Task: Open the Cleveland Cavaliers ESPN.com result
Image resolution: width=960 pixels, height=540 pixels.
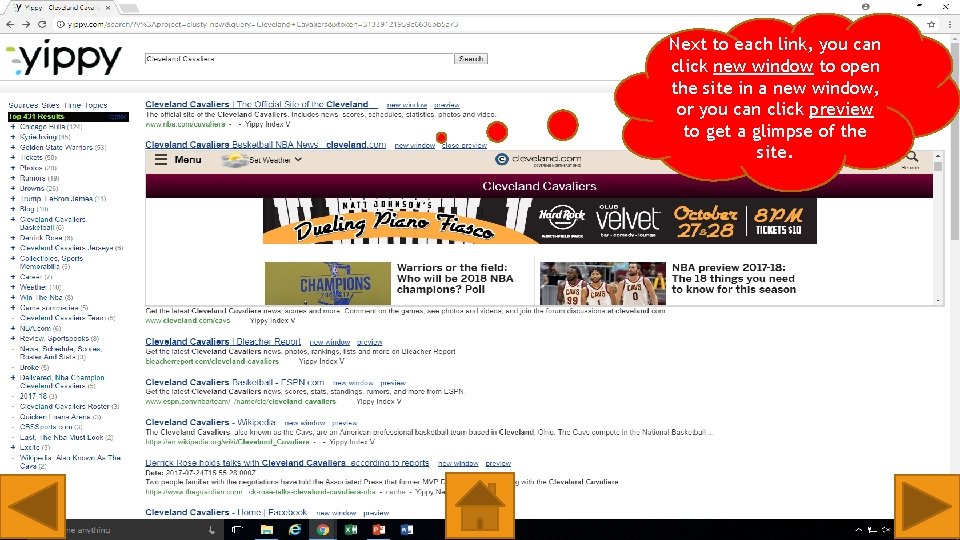Action: [x=235, y=382]
